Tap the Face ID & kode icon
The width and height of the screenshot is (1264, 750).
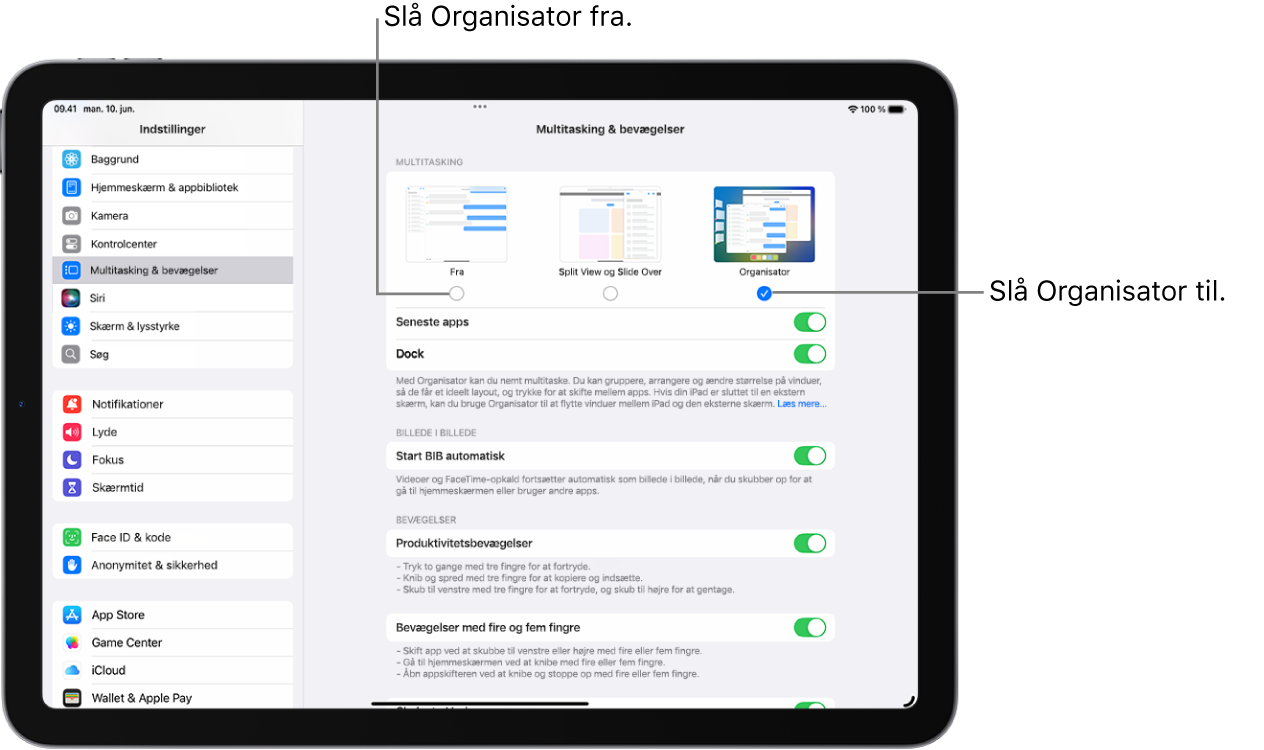point(72,537)
